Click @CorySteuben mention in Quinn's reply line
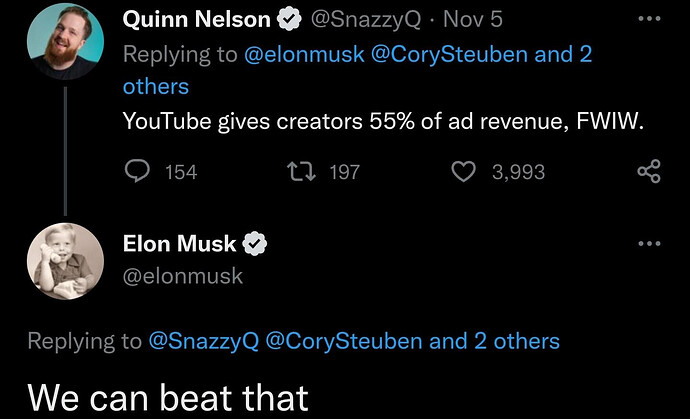 point(449,55)
